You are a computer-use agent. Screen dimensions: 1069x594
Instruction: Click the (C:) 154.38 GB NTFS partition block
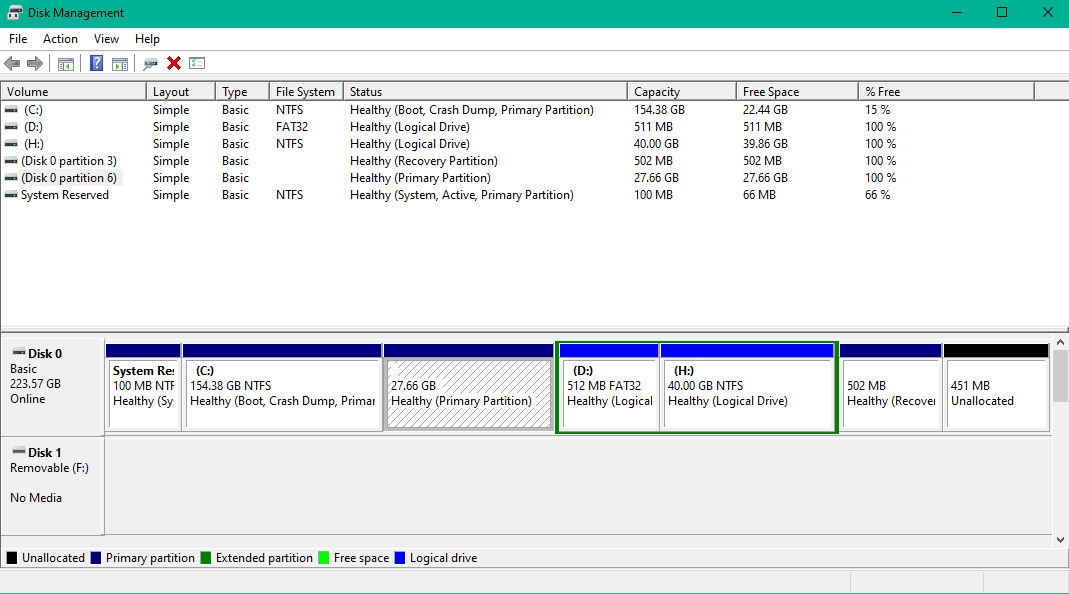282,387
